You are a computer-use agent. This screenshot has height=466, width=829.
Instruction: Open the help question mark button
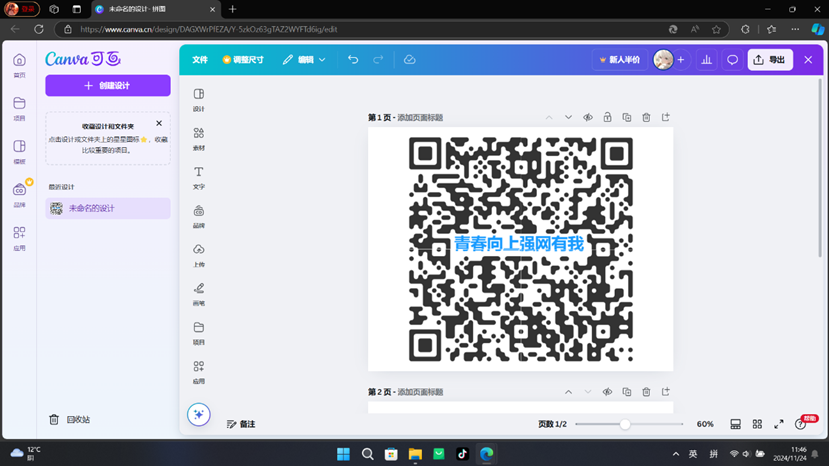[800, 424]
